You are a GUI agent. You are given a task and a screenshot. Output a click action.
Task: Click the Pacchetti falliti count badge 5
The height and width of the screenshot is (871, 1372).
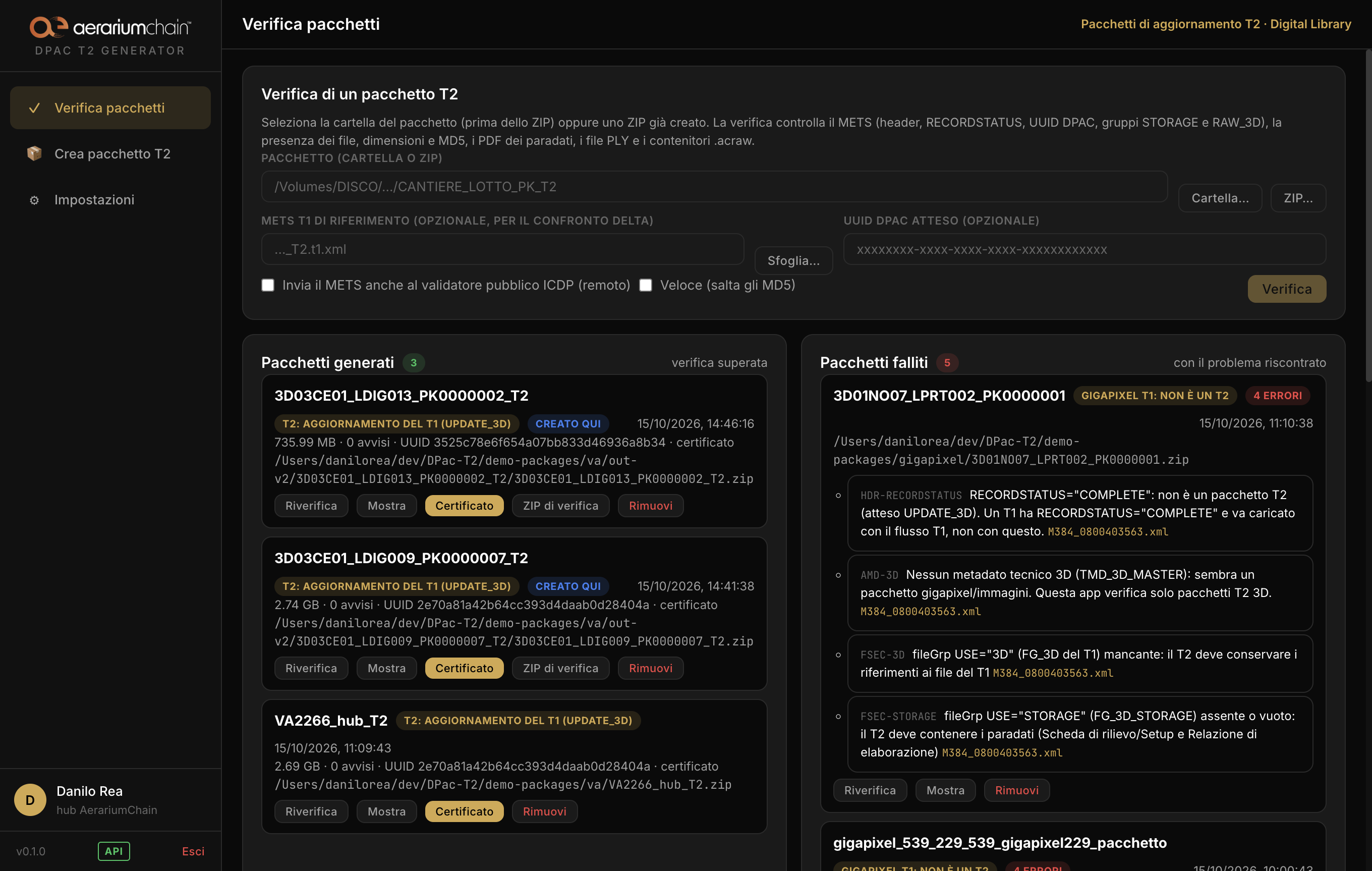[x=947, y=362]
